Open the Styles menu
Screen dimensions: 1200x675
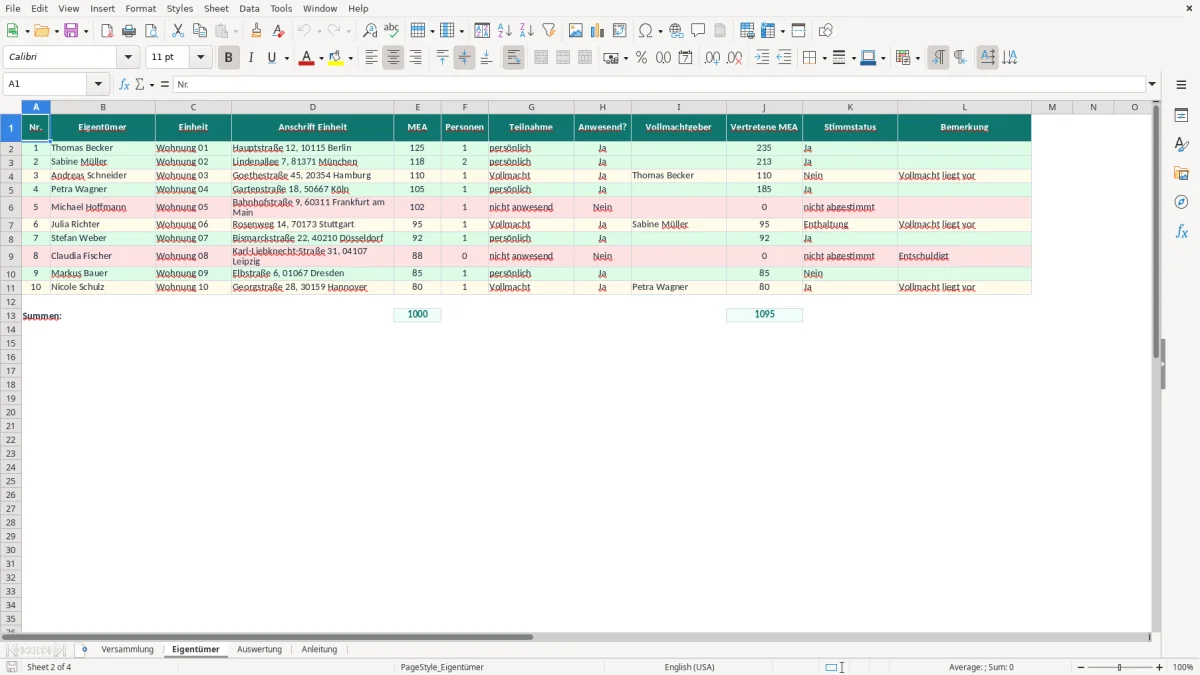[180, 8]
